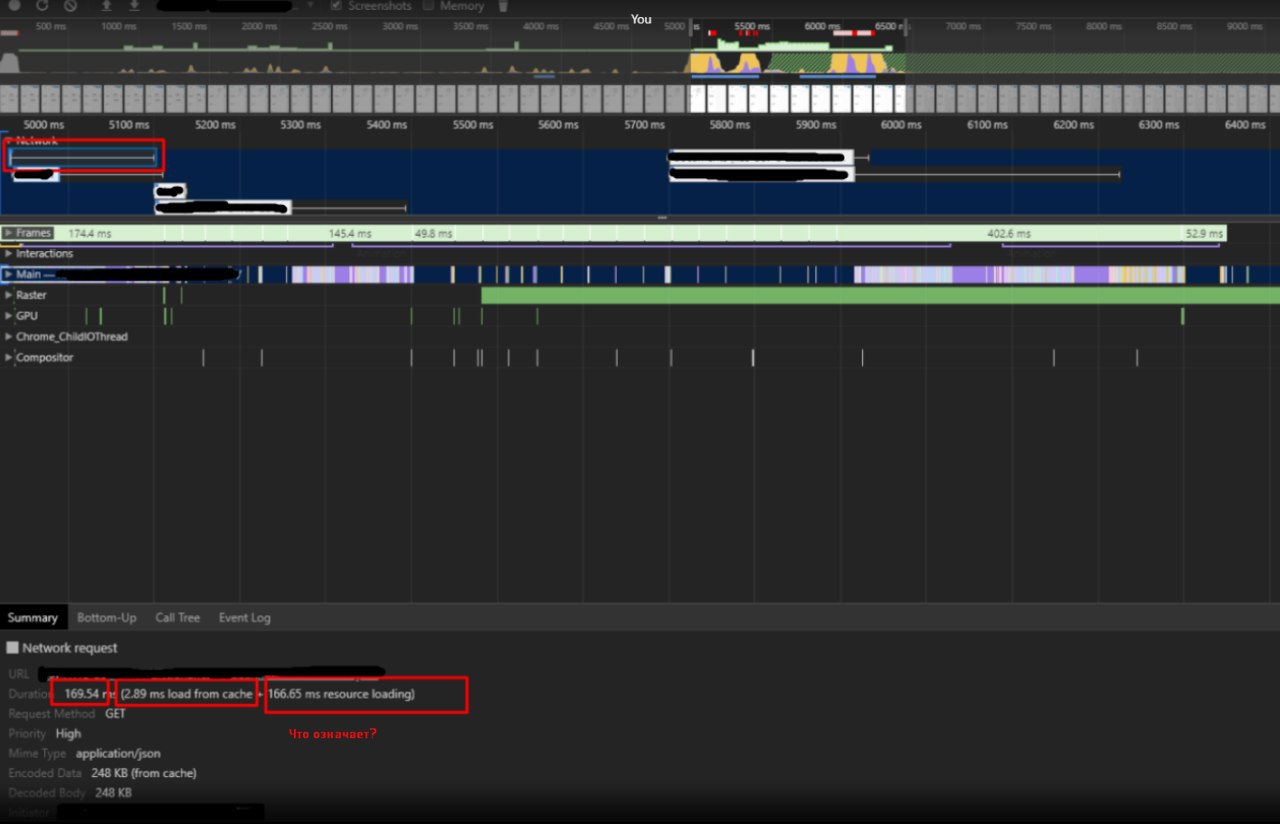Expand the Interactions track
1280x824 pixels.
tap(8, 254)
